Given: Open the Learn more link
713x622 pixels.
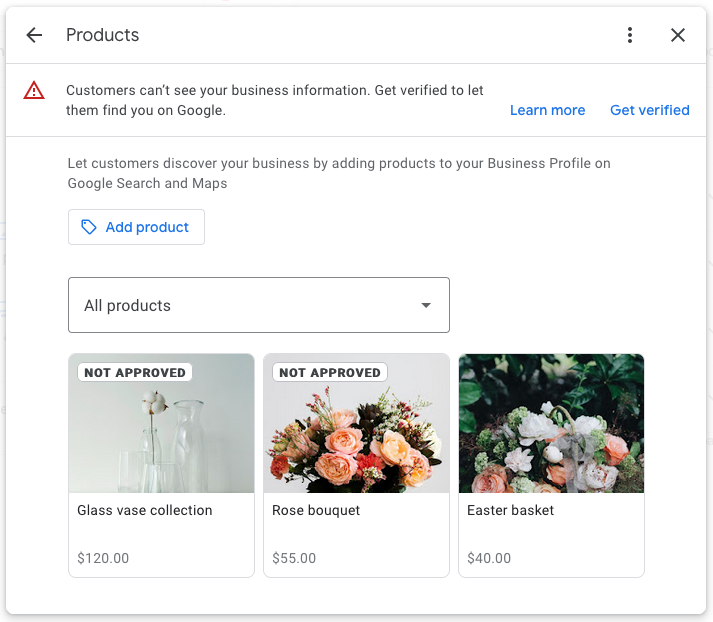Looking at the screenshot, I should click(x=547, y=110).
